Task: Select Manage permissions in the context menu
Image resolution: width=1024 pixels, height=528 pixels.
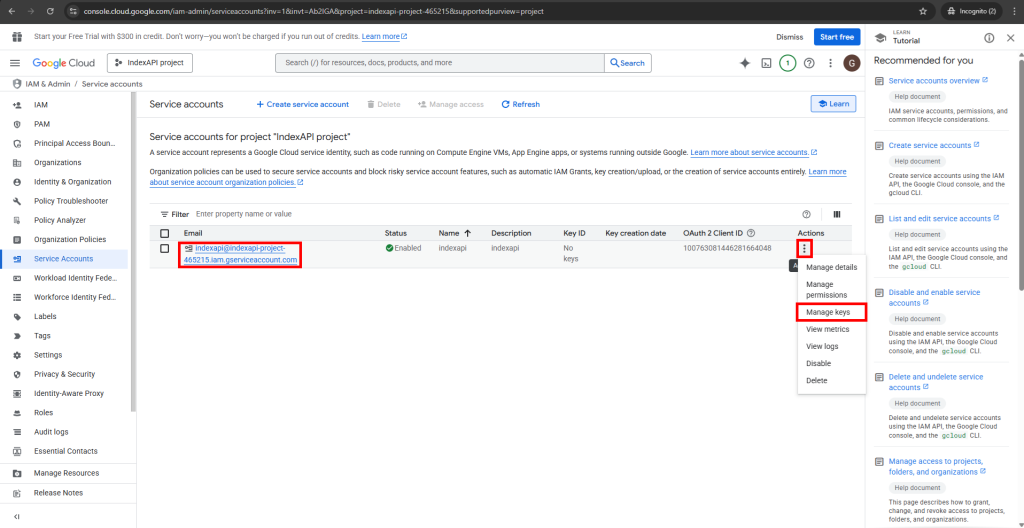Action: click(x=826, y=290)
